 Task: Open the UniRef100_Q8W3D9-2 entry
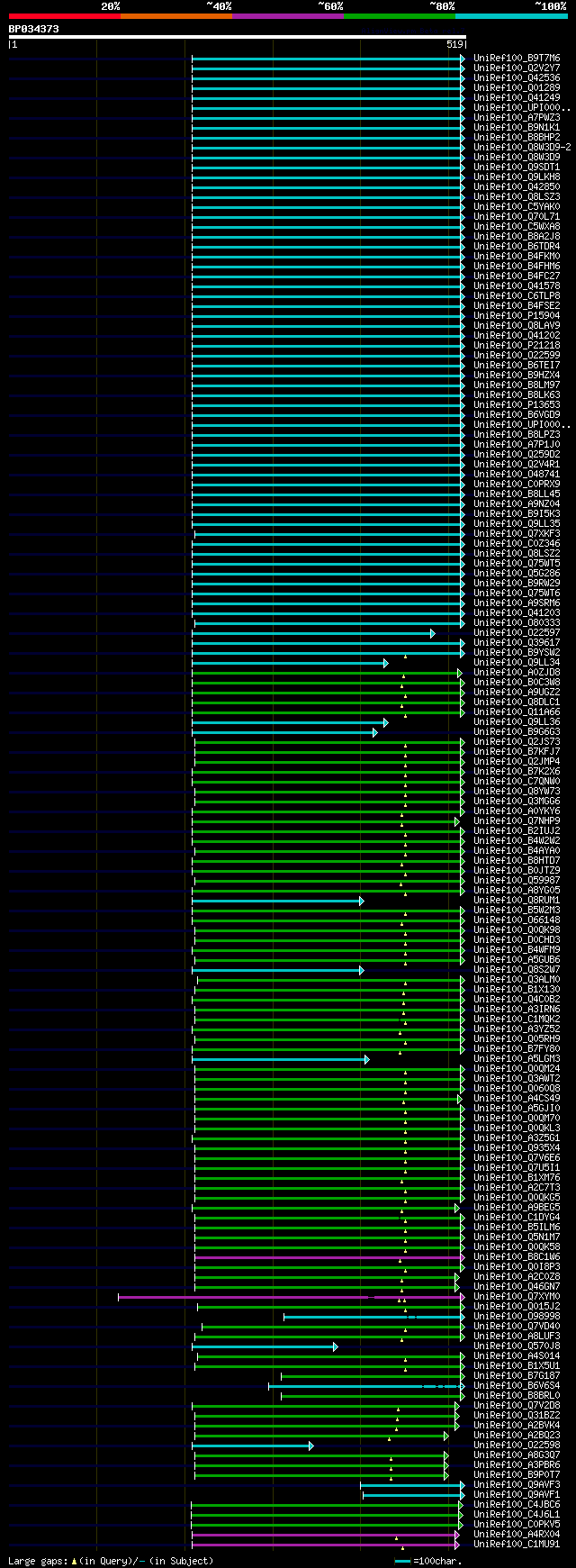click(522, 148)
